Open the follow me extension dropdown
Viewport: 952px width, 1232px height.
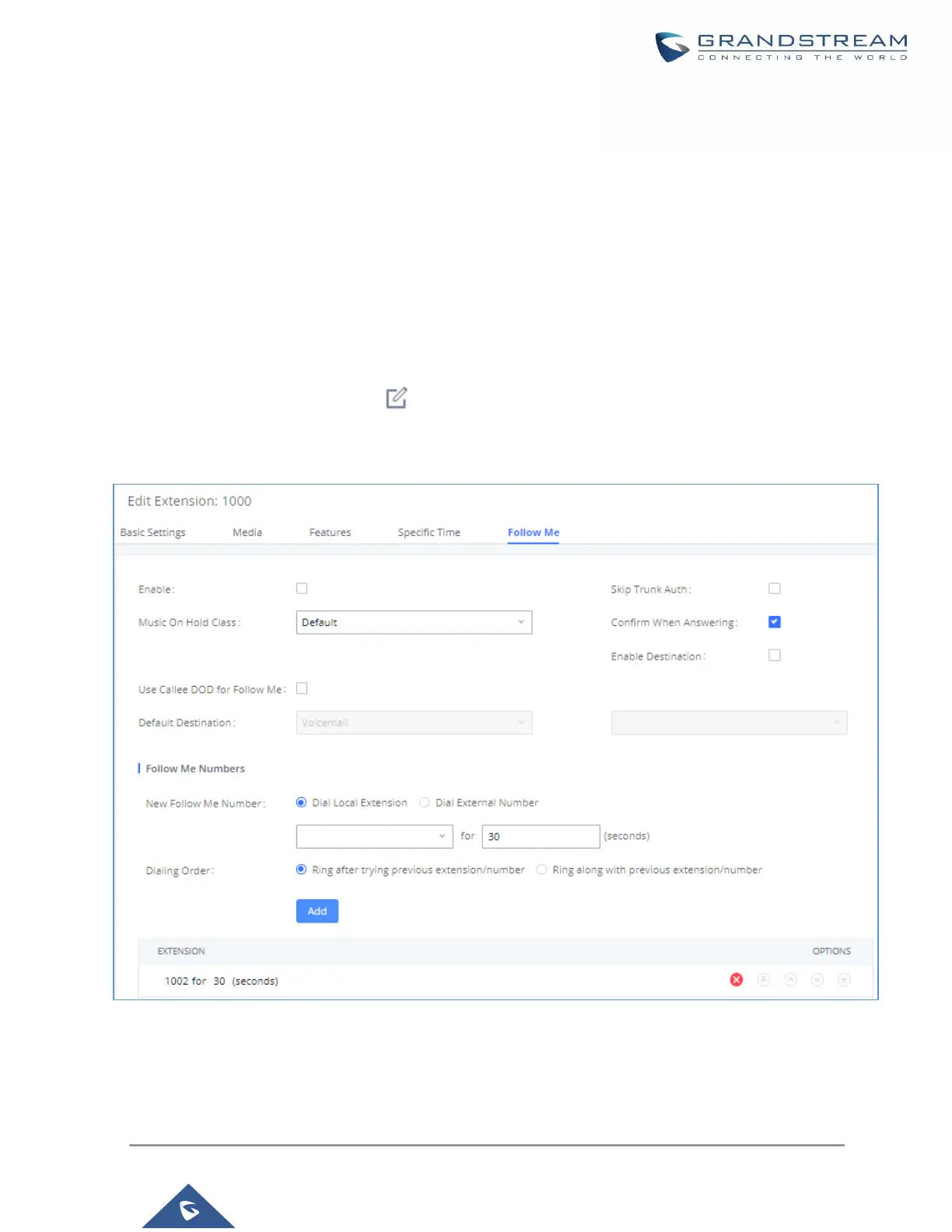tap(374, 836)
